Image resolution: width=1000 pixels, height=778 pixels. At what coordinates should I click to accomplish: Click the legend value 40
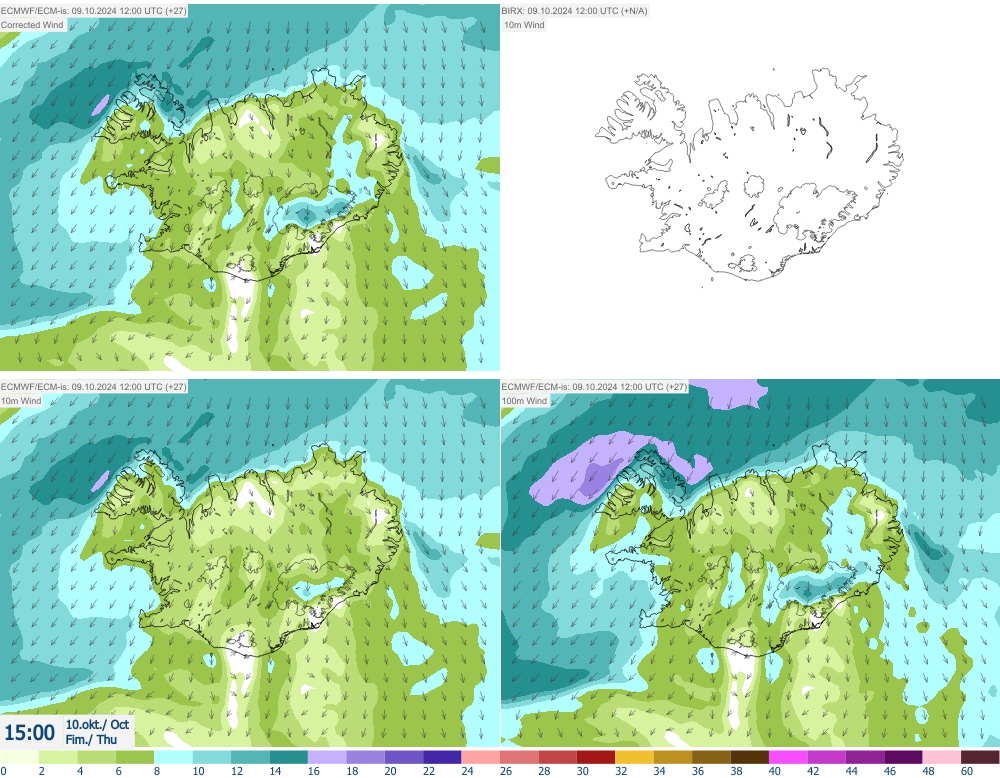775,771
